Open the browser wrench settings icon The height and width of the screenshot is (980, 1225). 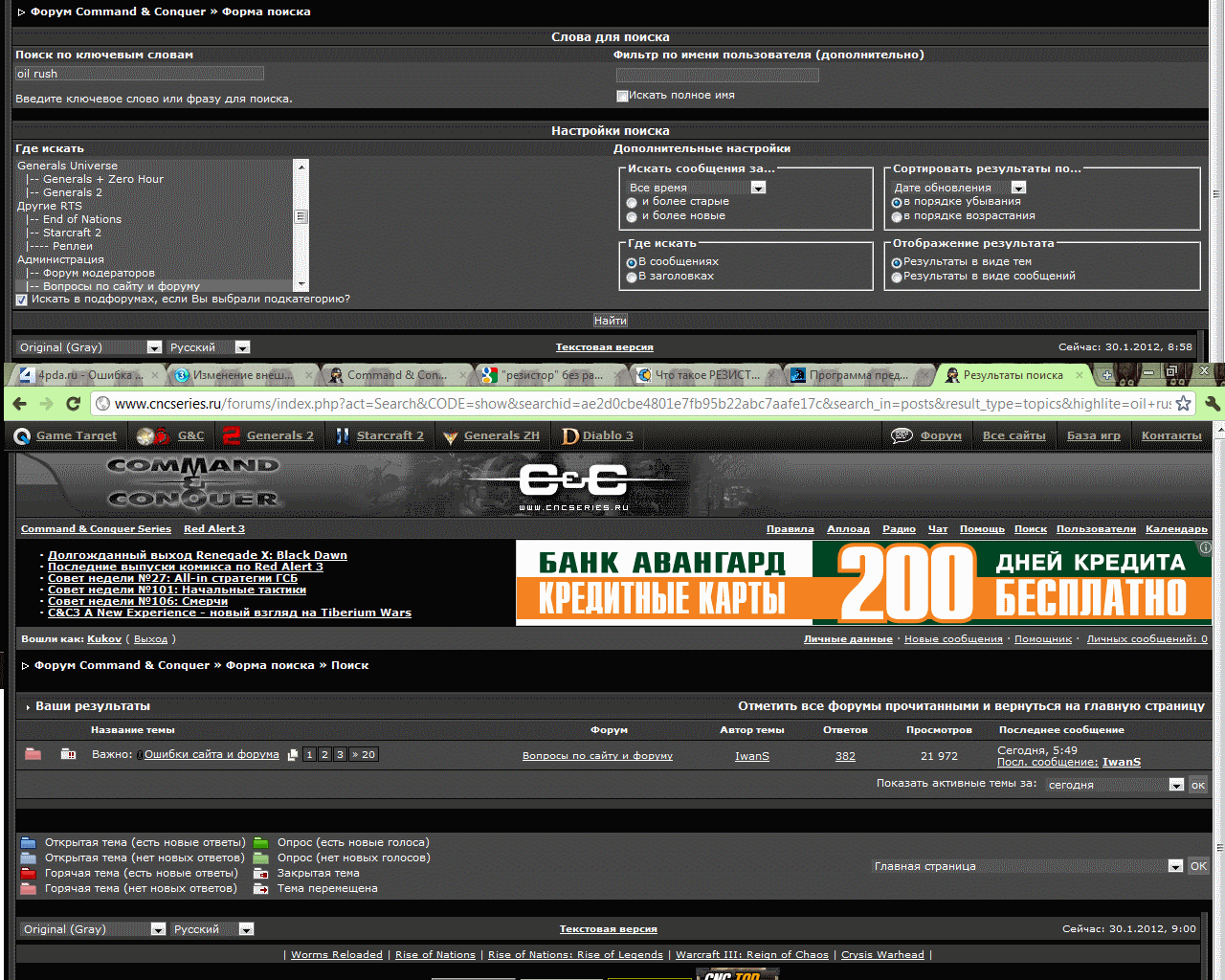pos(1212,404)
